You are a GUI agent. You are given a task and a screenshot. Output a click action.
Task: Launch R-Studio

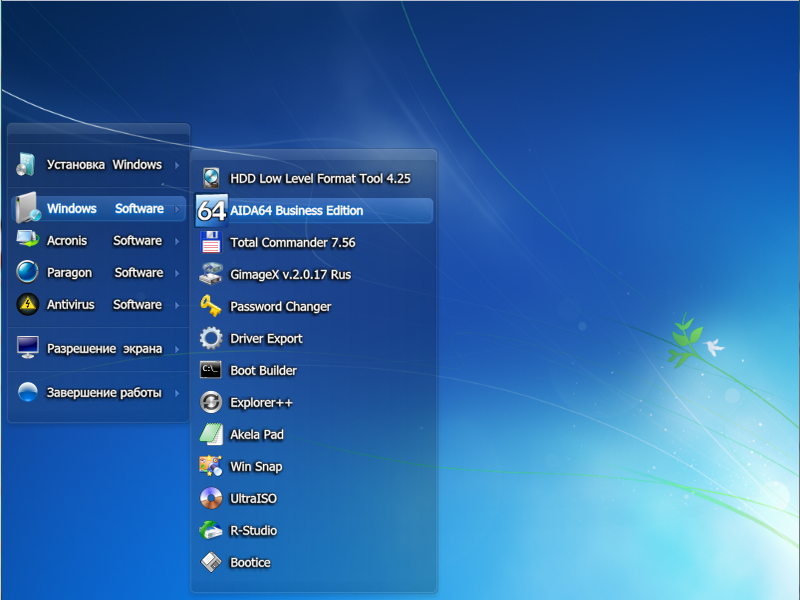tap(314, 531)
